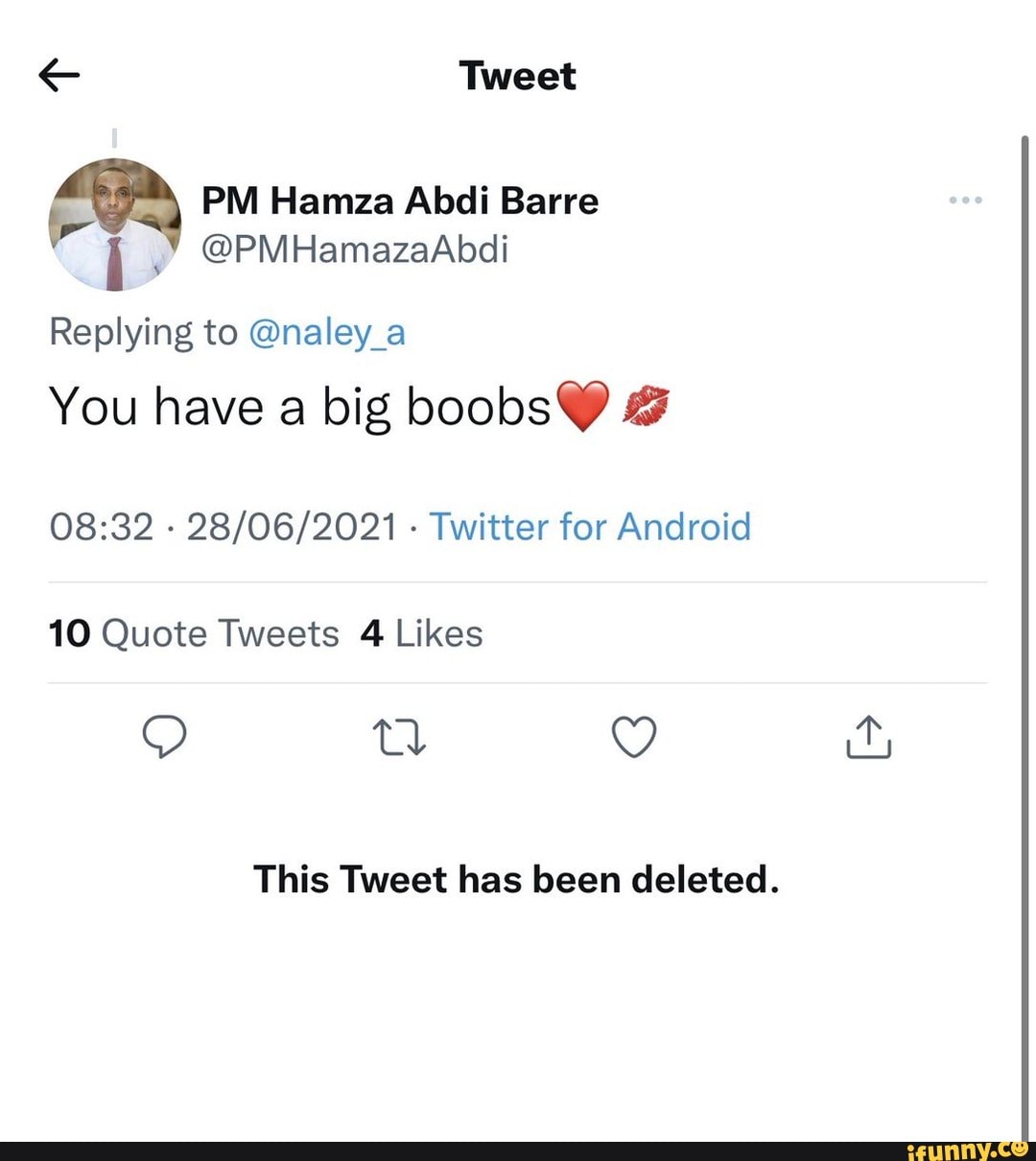Like the tweet with the heart outline icon
The width and height of the screenshot is (1036, 1161).
click(x=634, y=737)
